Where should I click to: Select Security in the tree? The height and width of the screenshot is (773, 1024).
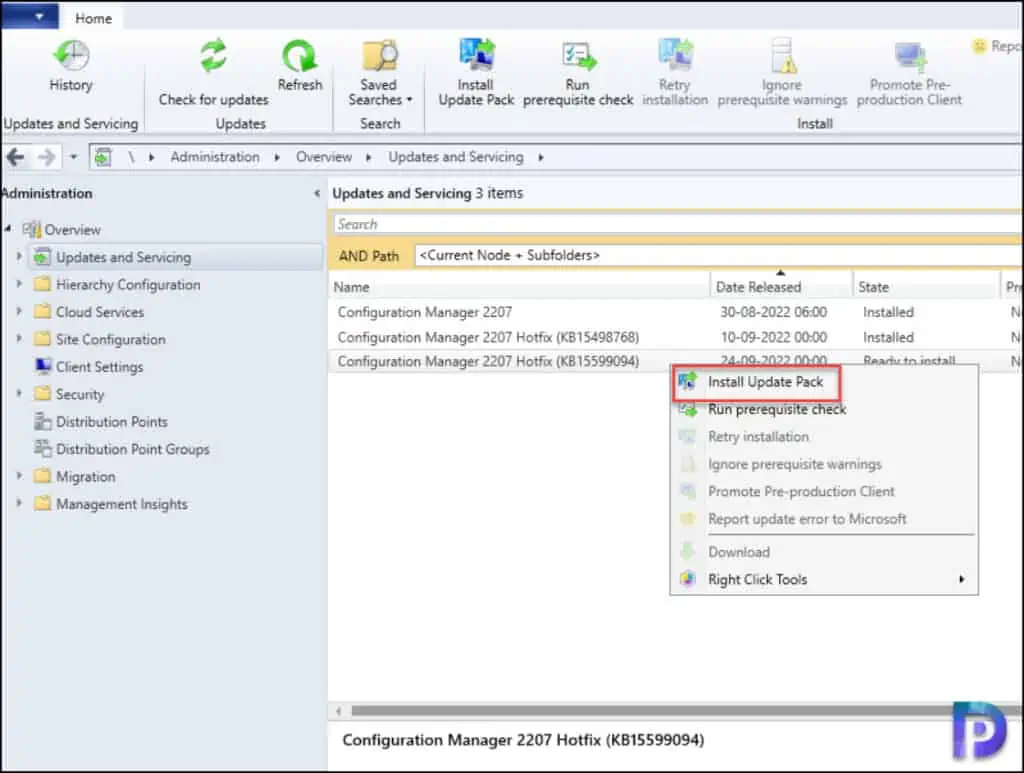80,394
